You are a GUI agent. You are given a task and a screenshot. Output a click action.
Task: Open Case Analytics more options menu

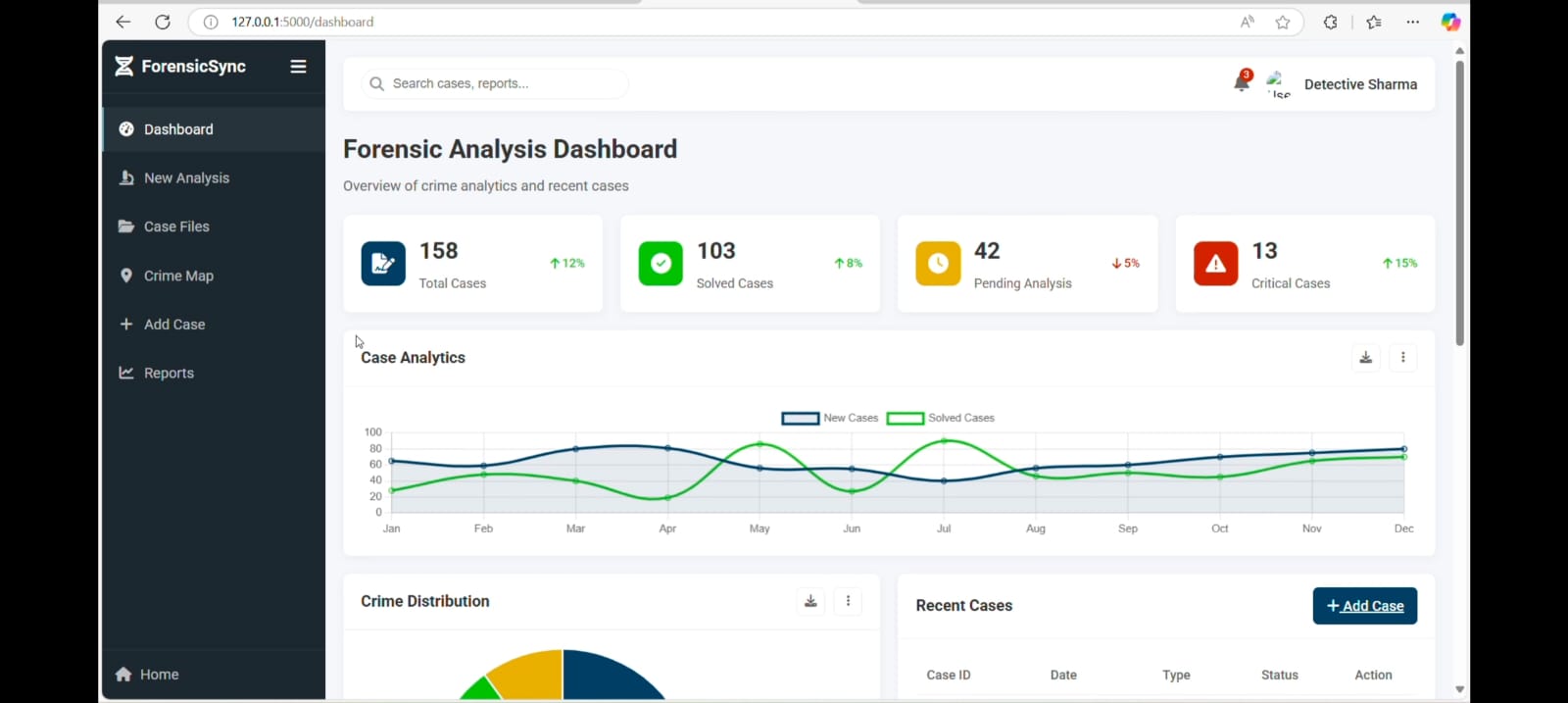(1403, 358)
